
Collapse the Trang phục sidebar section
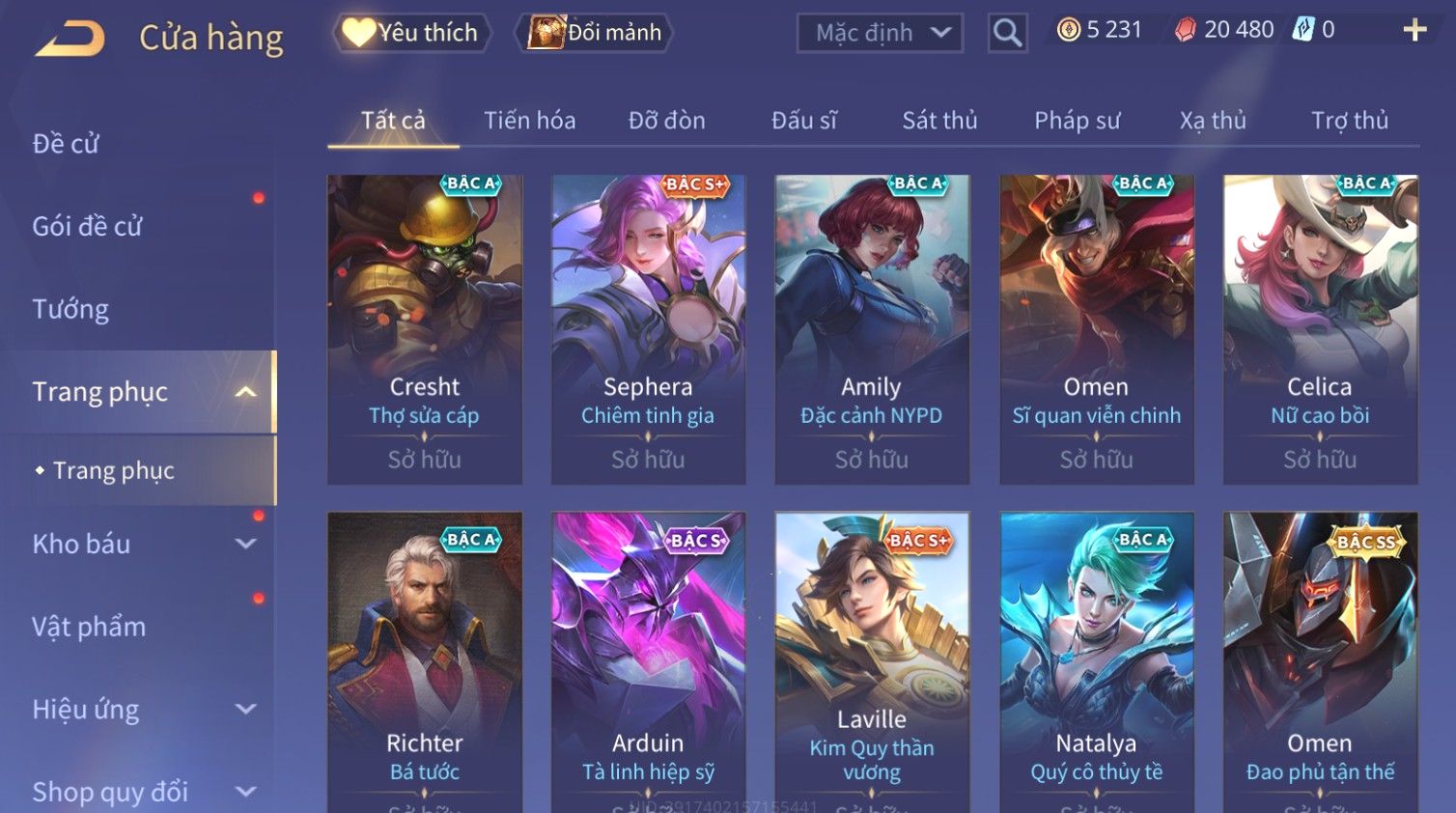coord(246,392)
